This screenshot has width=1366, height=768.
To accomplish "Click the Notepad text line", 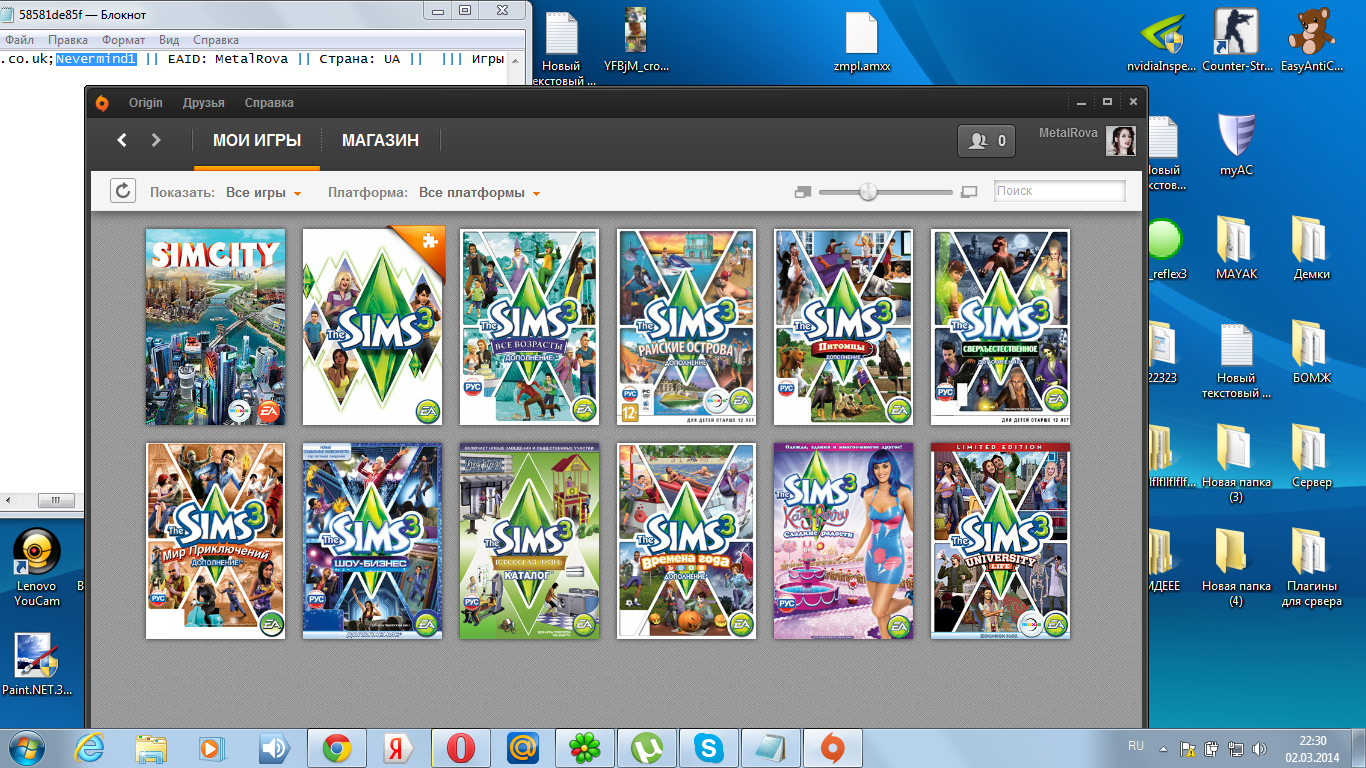I will [x=254, y=59].
